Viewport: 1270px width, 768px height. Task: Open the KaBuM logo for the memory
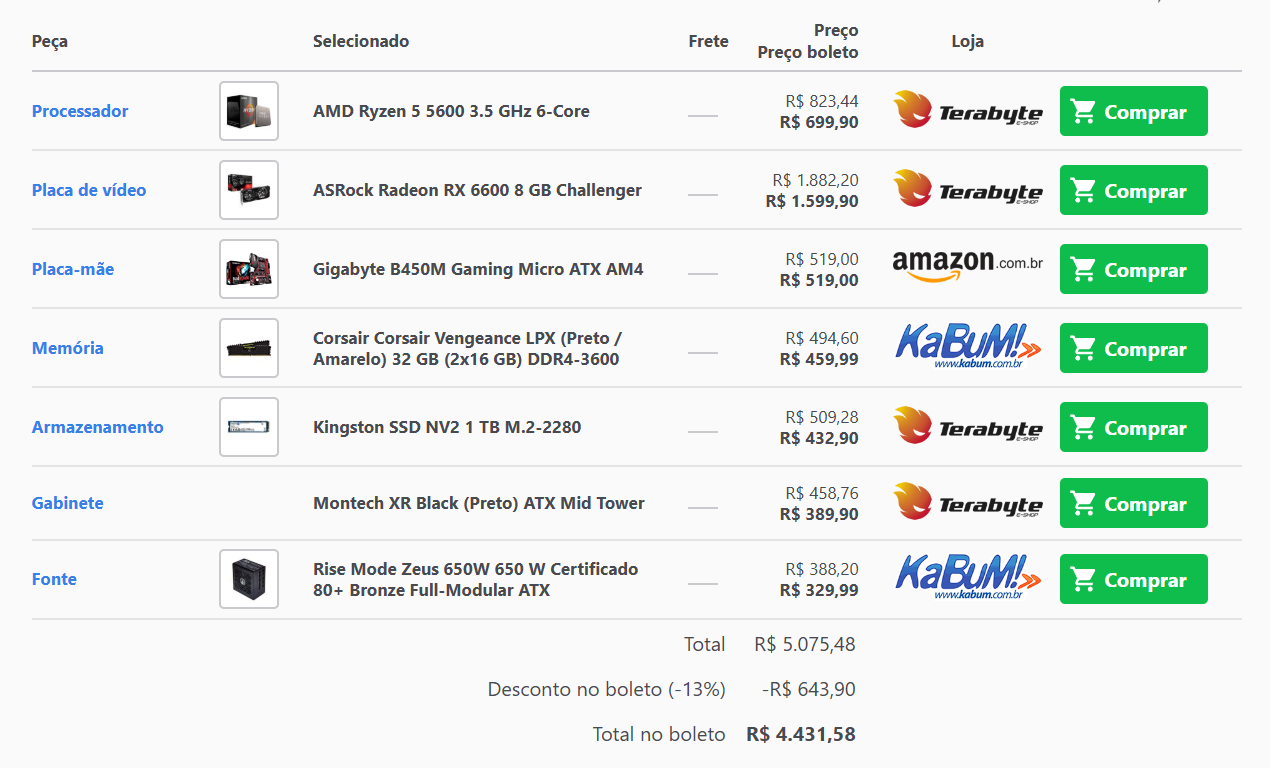coord(968,346)
